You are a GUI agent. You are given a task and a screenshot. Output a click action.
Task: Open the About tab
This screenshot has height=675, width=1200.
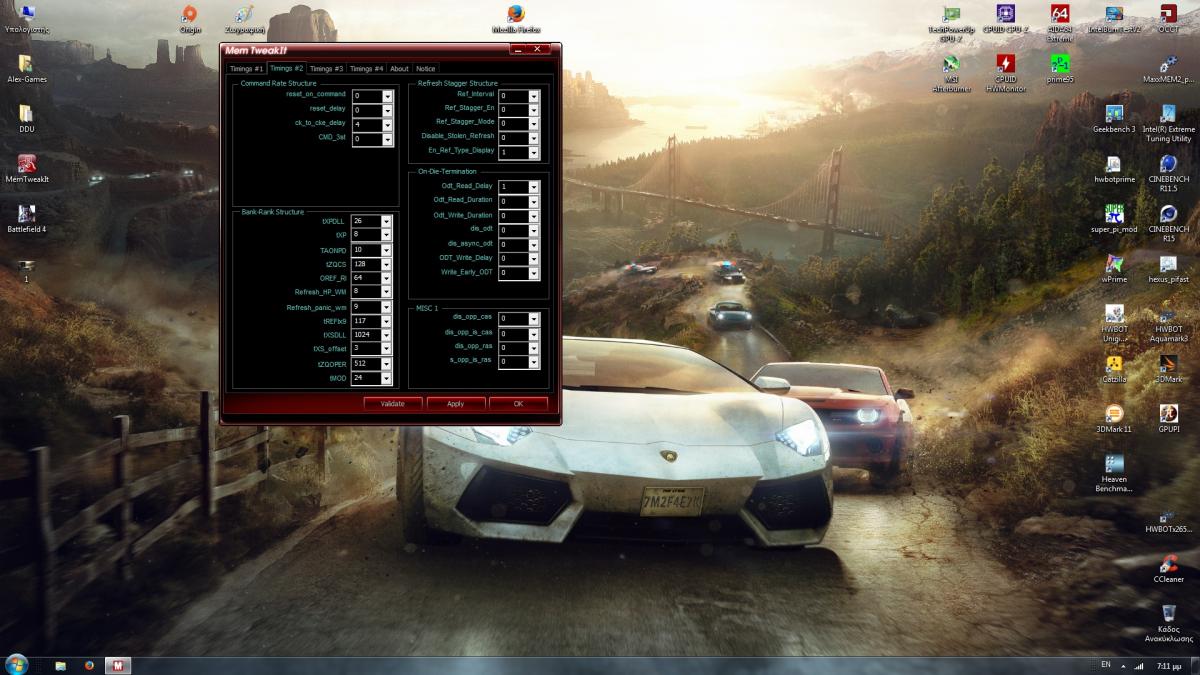pos(400,69)
